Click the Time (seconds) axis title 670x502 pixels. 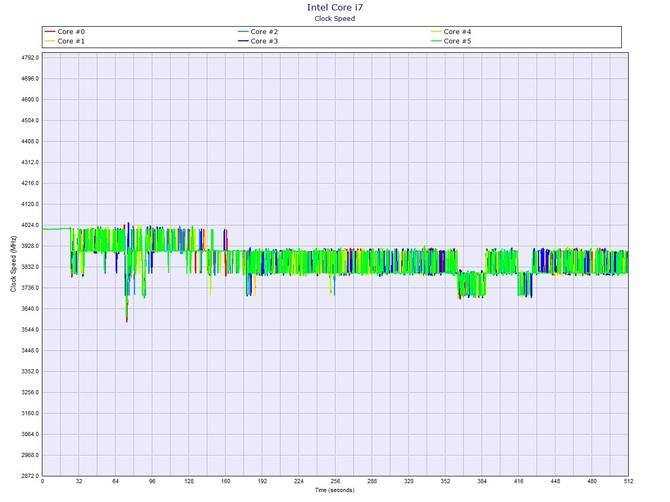click(335, 490)
